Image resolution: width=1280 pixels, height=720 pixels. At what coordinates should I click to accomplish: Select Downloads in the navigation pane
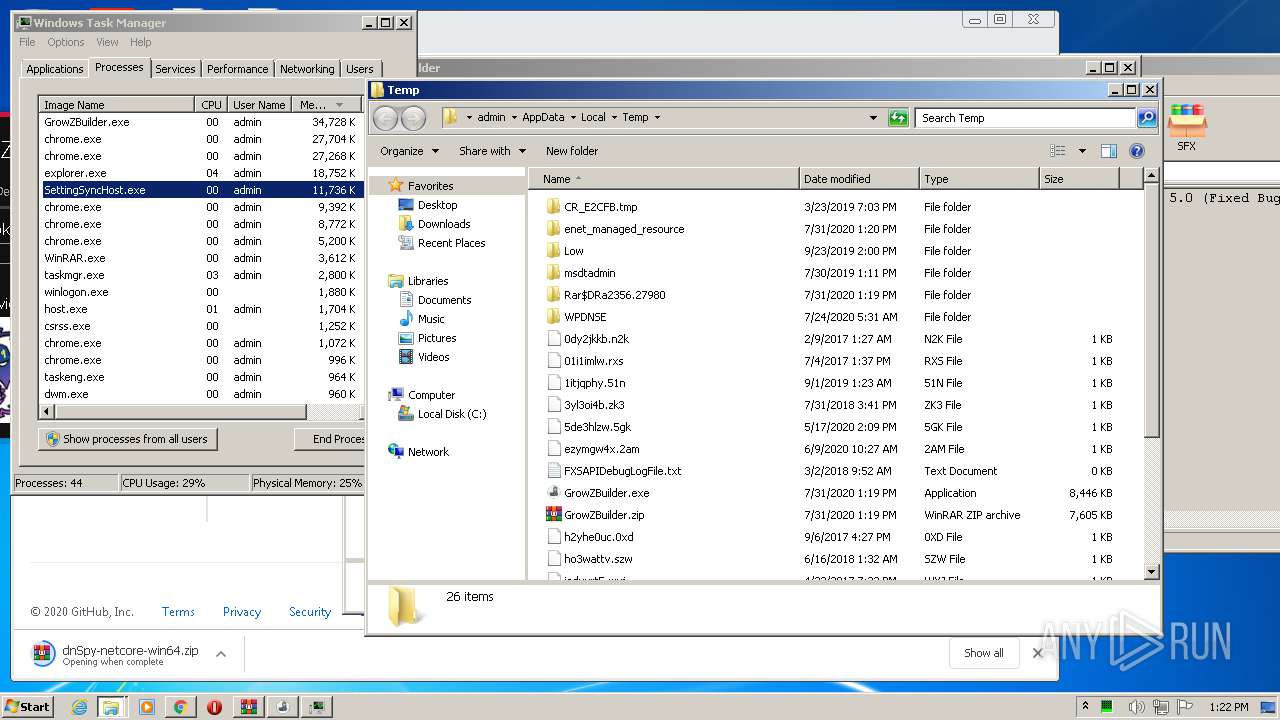(434, 224)
